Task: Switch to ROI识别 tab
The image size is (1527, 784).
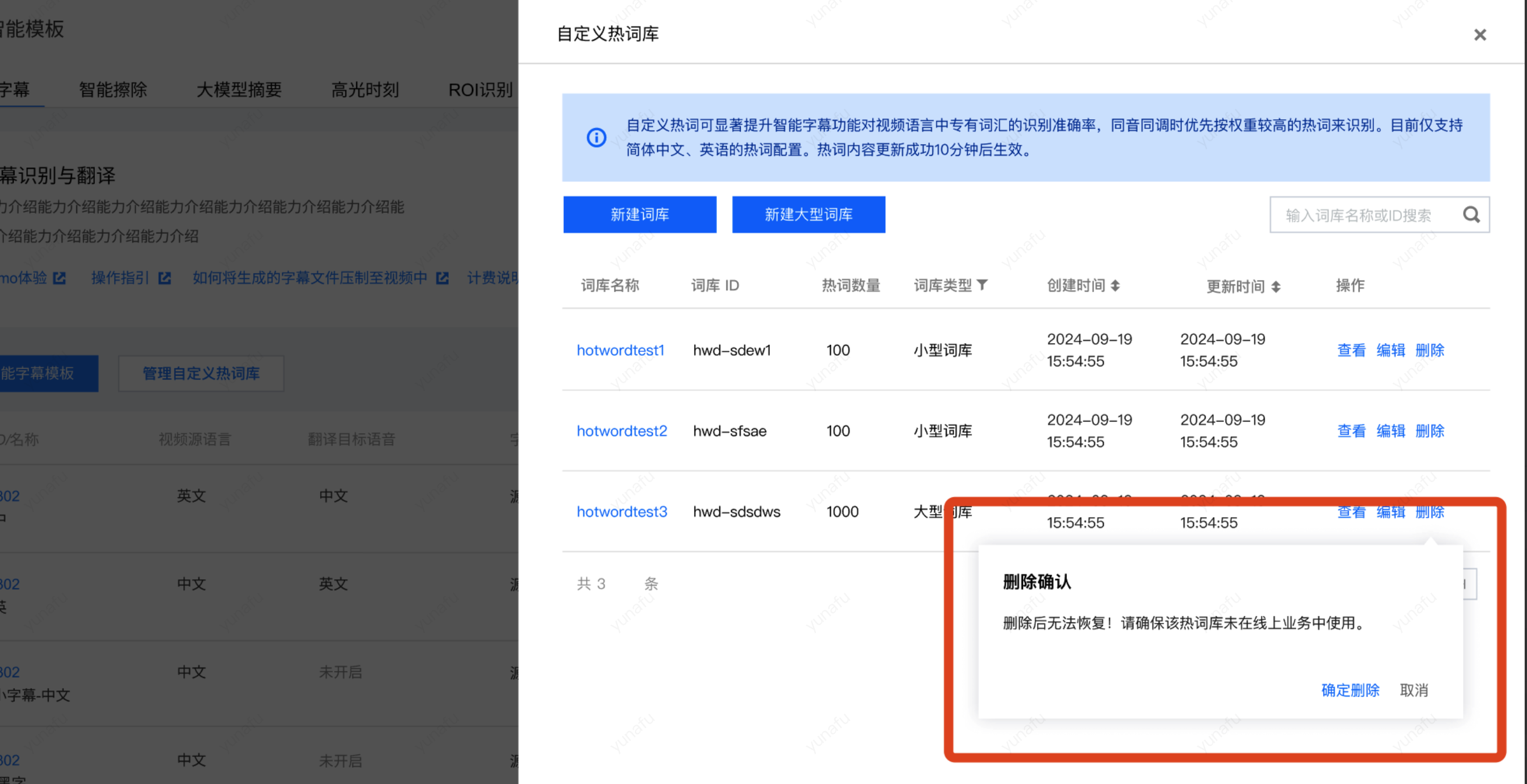Action: pos(480,90)
